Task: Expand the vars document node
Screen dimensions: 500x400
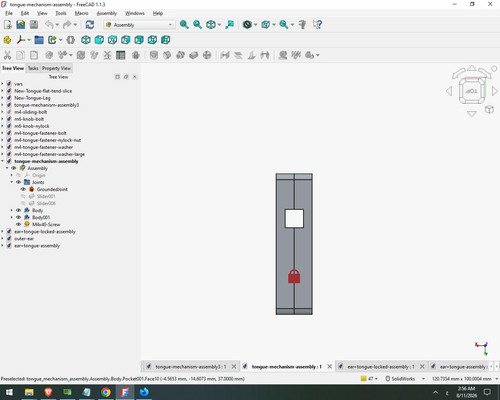Action: click(3, 84)
